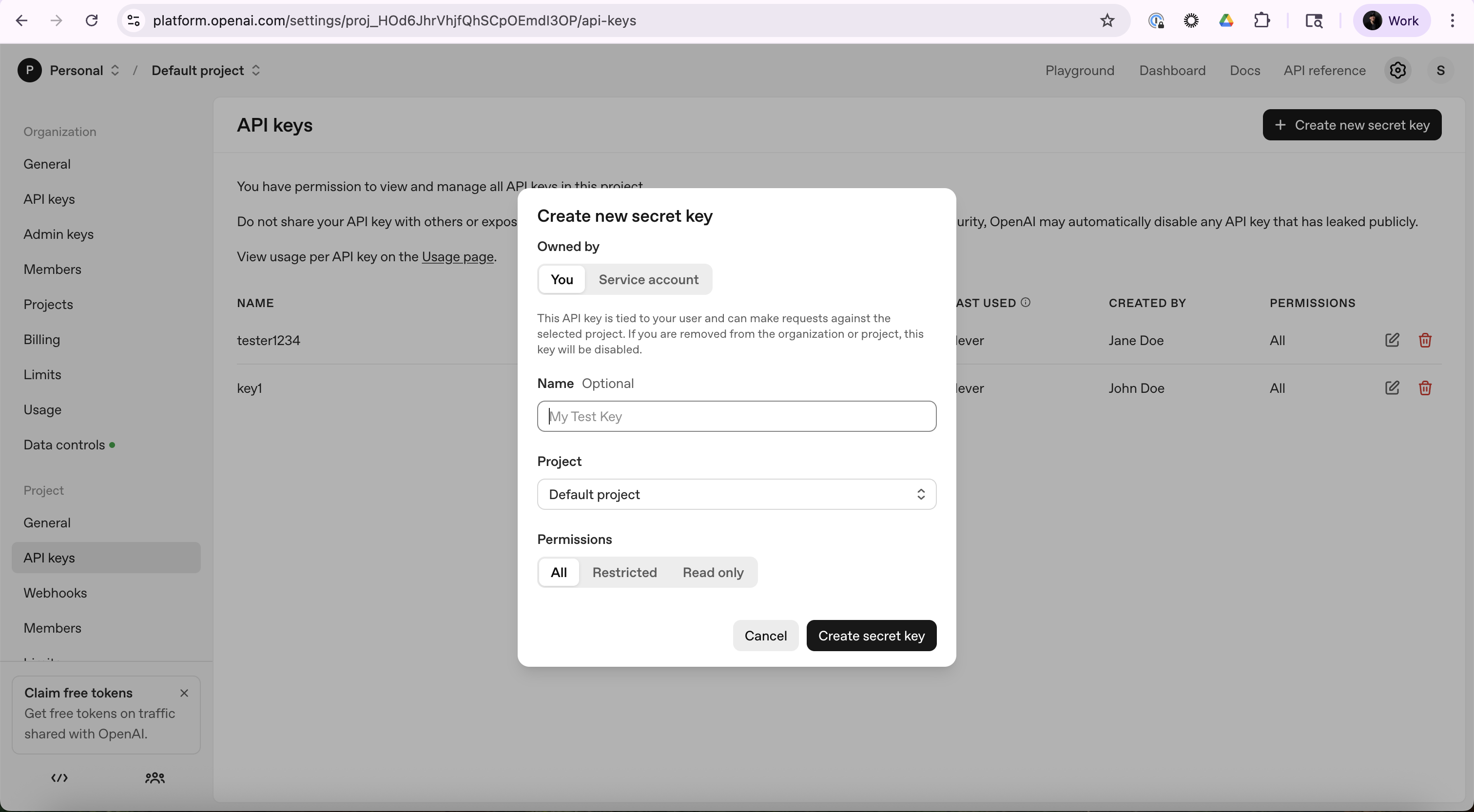Viewport: 1474px width, 812px height.
Task: Edit the tester1234 key
Action: (1392, 340)
